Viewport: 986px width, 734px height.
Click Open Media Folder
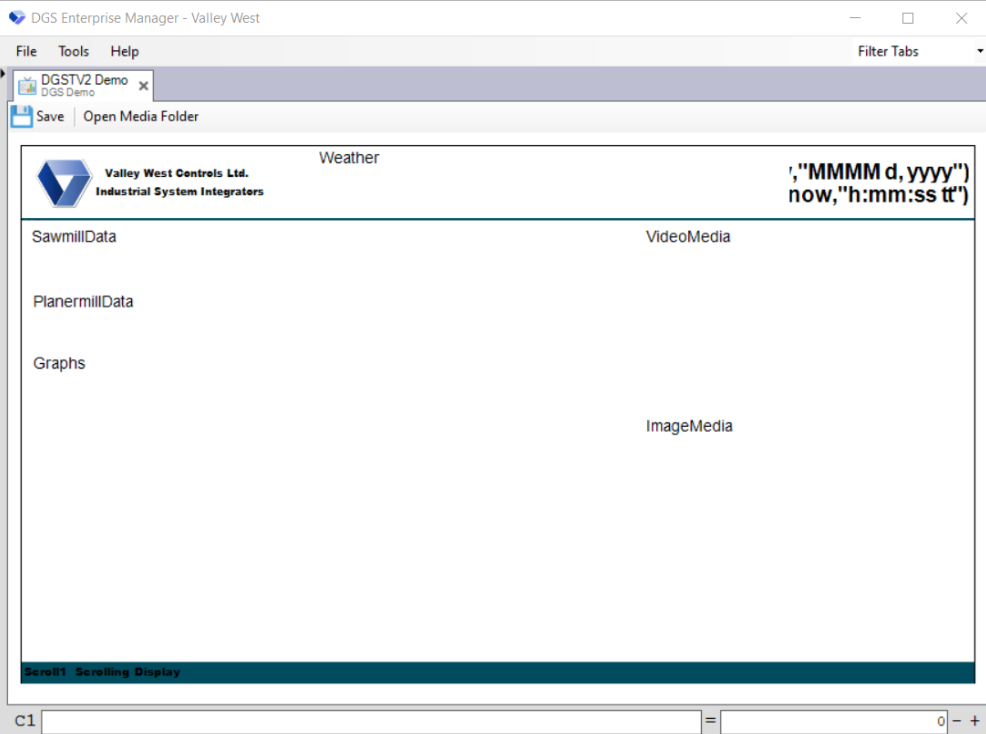(x=140, y=116)
